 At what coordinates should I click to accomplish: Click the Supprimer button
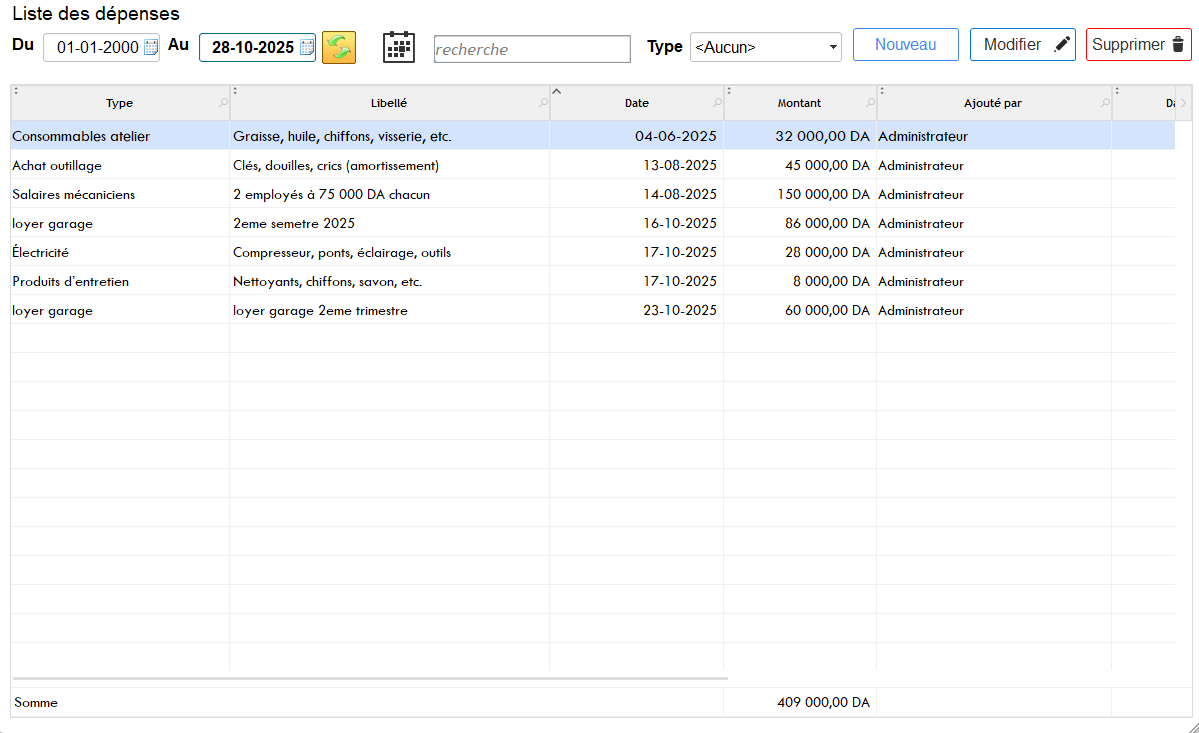tap(1138, 45)
